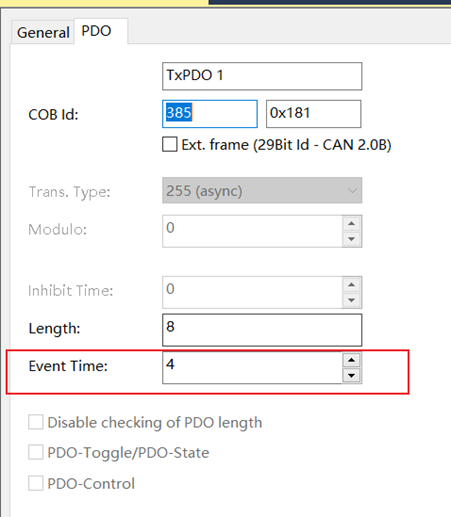451x517 pixels.
Task: Increase Event Time with up arrow
Action: (x=351, y=360)
